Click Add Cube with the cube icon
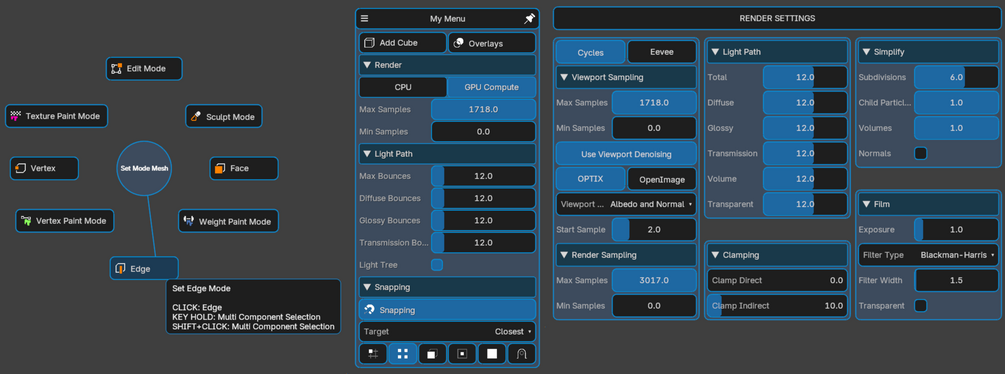This screenshot has height=374, width=1005. tap(403, 43)
